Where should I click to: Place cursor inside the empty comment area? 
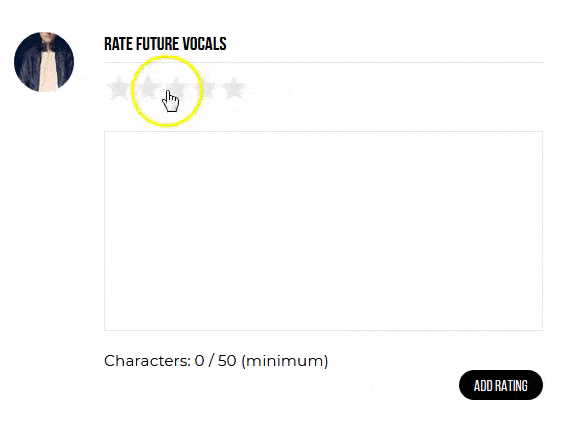(x=323, y=231)
